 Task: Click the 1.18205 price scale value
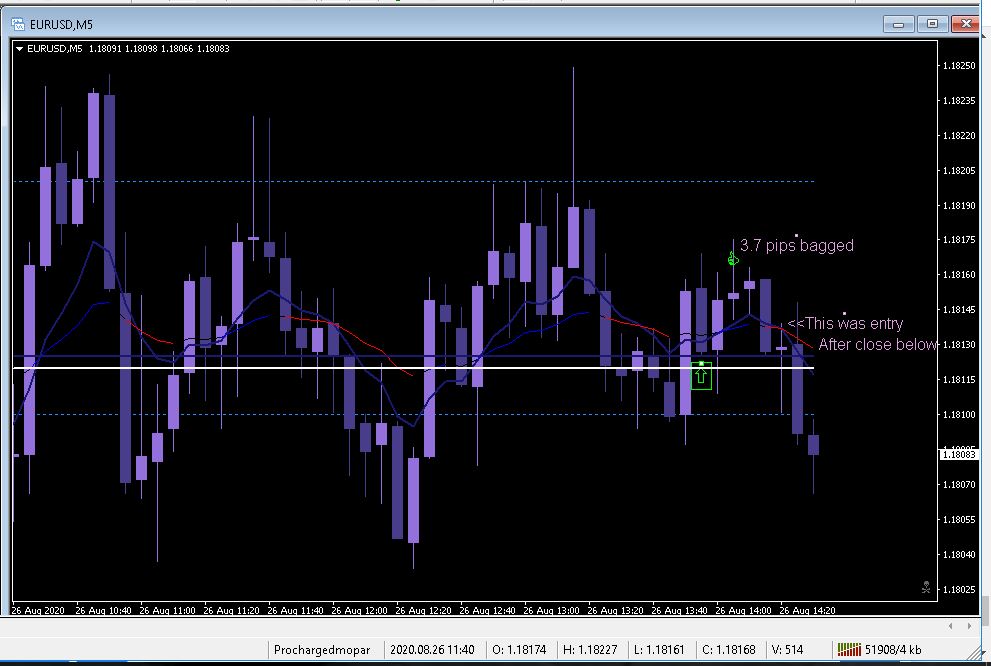(x=959, y=171)
